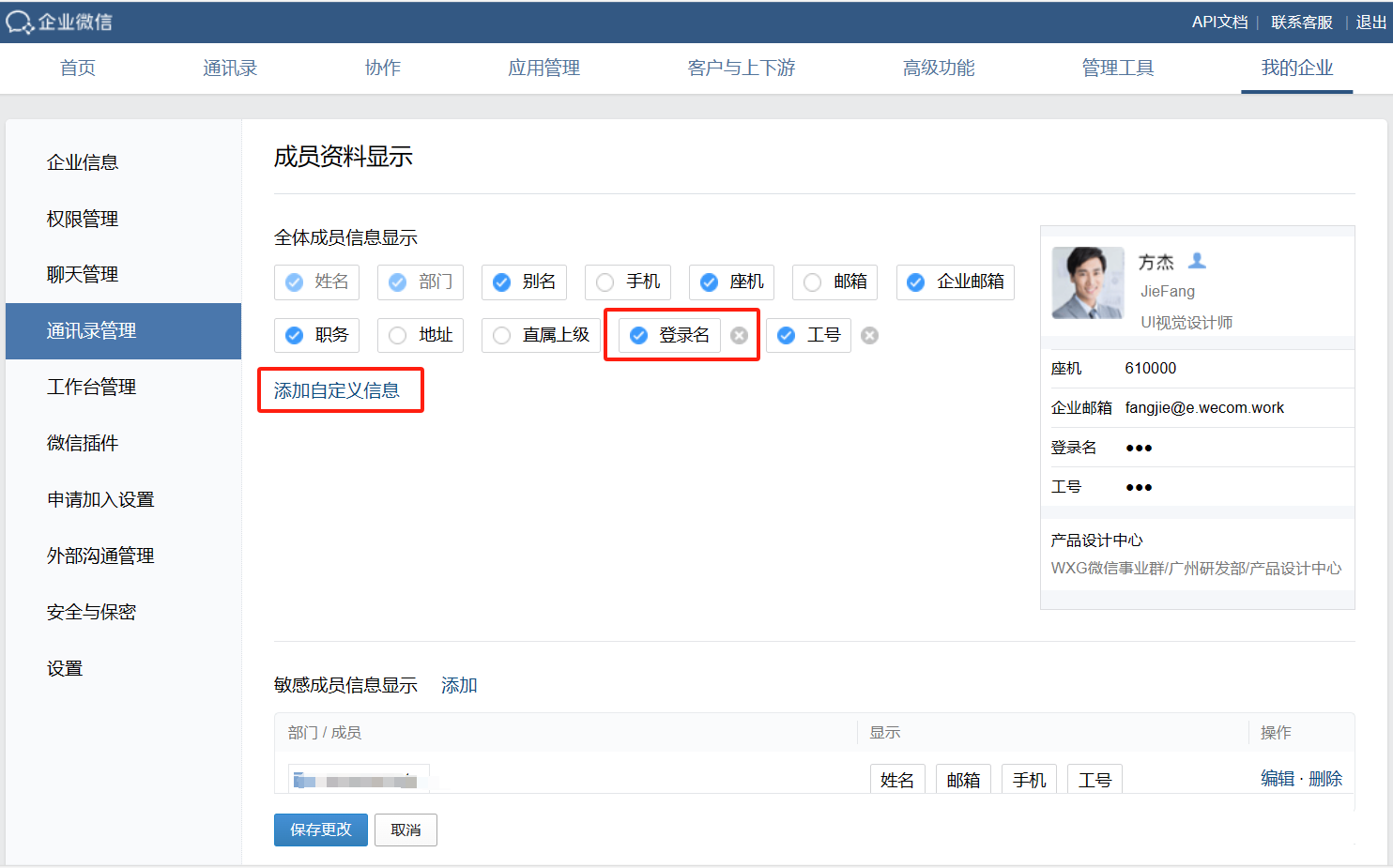Click the 取消 button
This screenshot has height=868, width=1393.
tap(406, 830)
